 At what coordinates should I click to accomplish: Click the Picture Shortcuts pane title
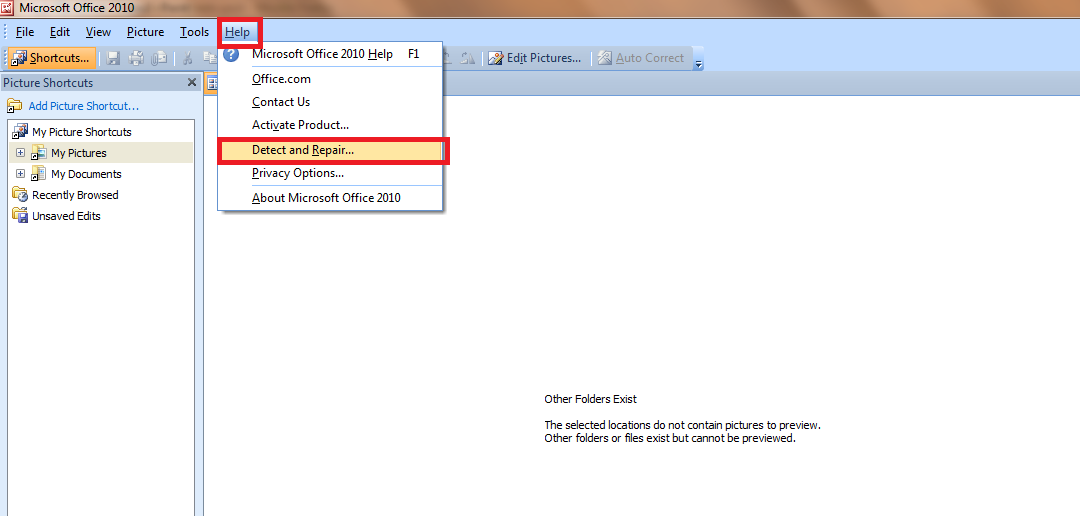(x=48, y=83)
